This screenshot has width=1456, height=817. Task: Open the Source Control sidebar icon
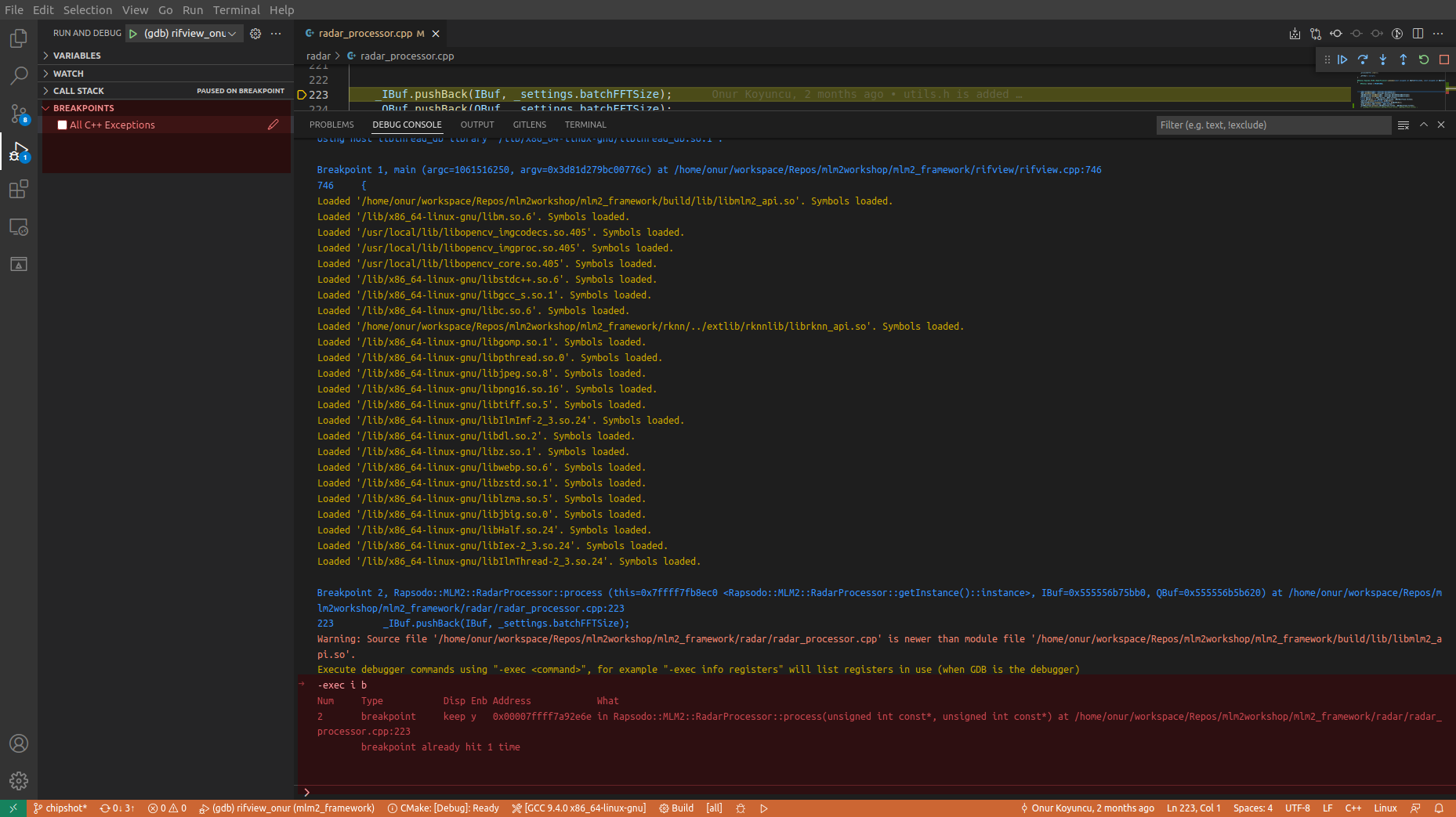(x=18, y=113)
